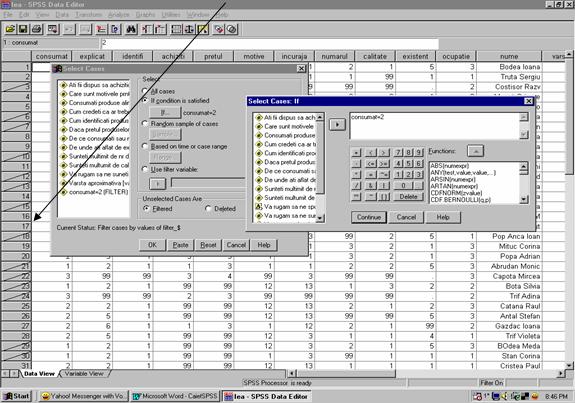The image size is (575, 403).
Task: Click the Weight Cases scale icon
Action: pyautogui.click(x=189, y=29)
